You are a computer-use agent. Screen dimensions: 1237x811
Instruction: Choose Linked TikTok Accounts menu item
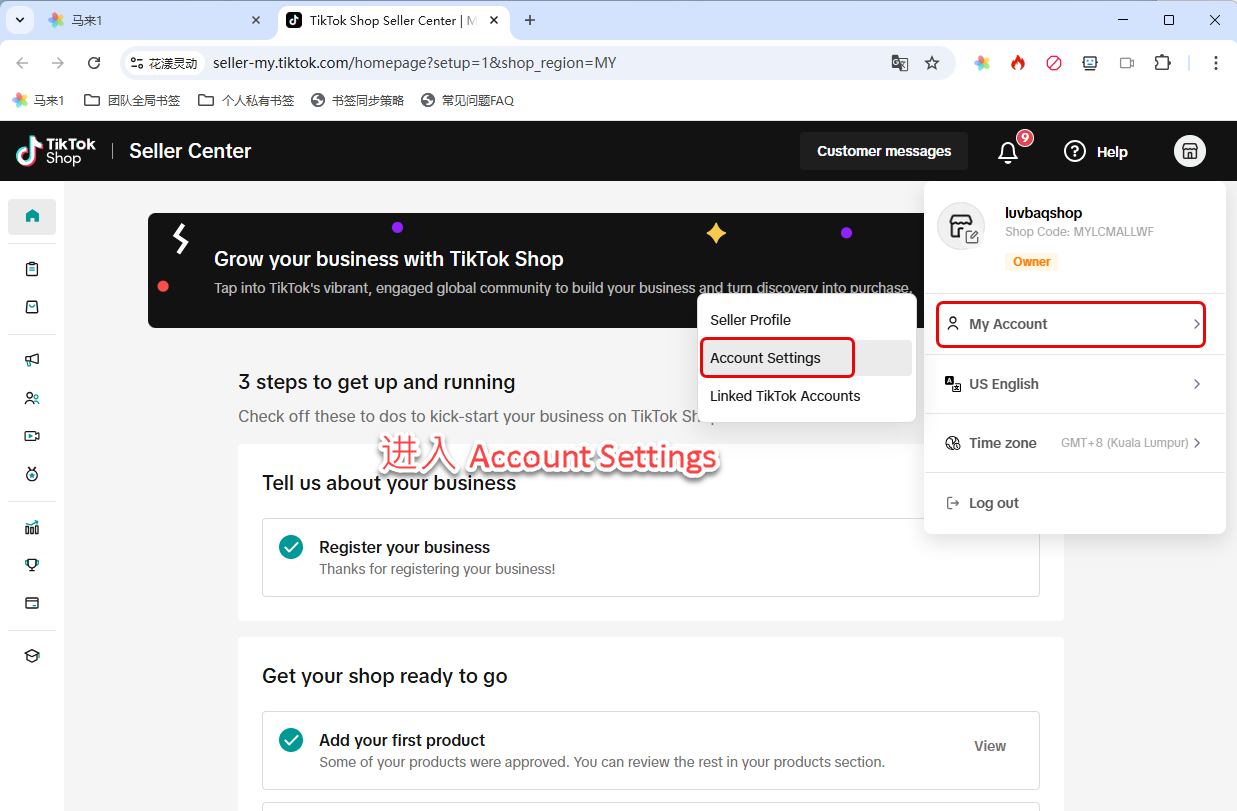click(785, 396)
